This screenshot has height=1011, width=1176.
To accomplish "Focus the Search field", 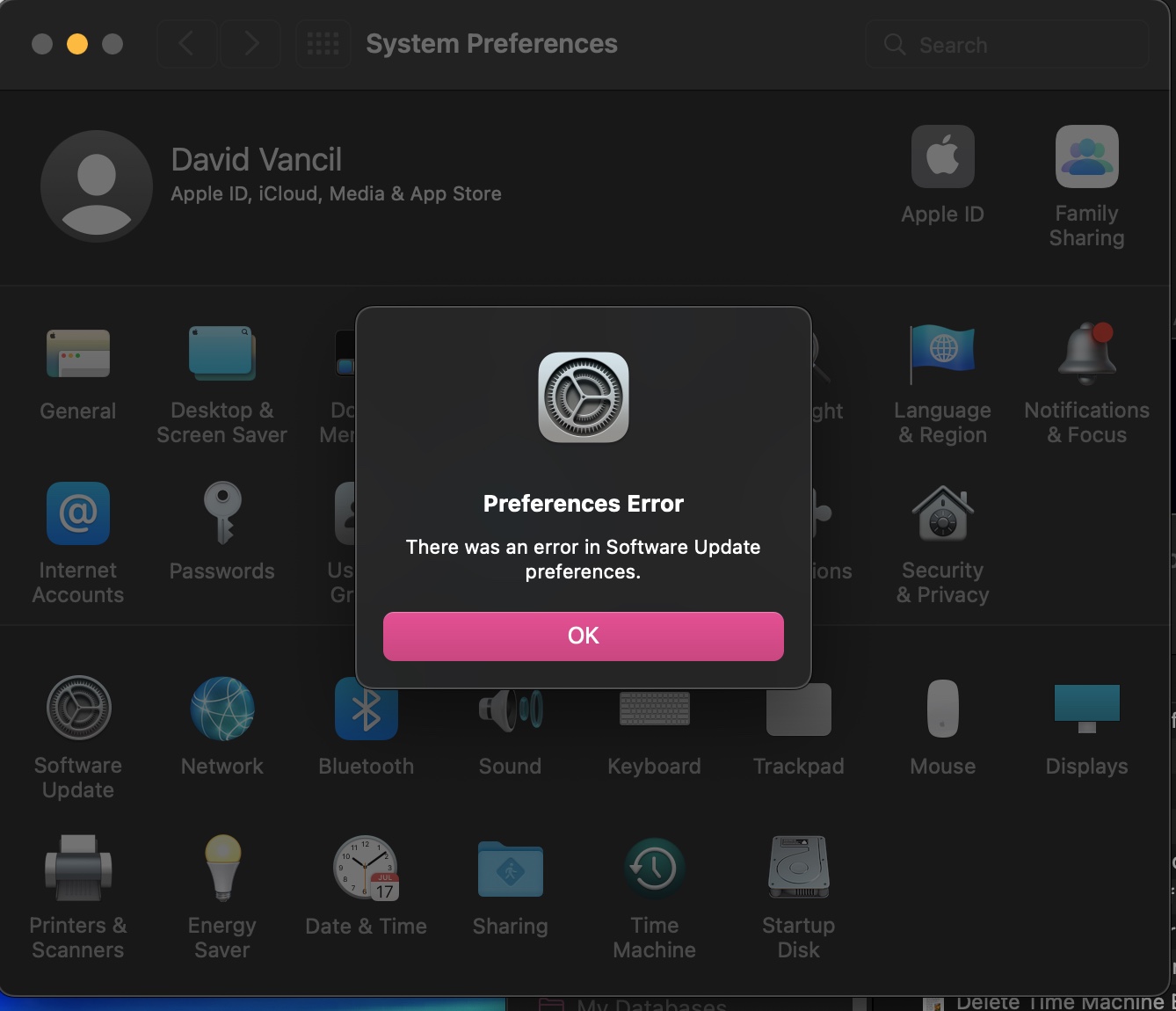I will pyautogui.click(x=1007, y=45).
